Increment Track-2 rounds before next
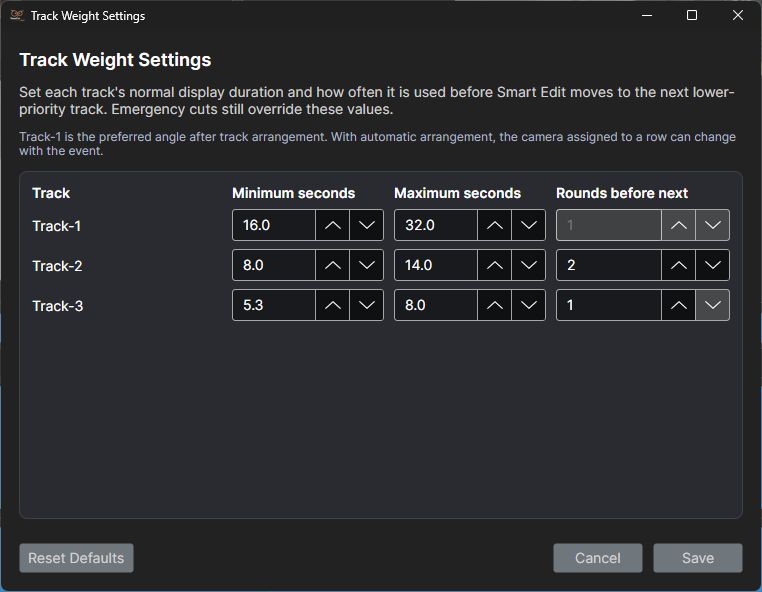 678,265
